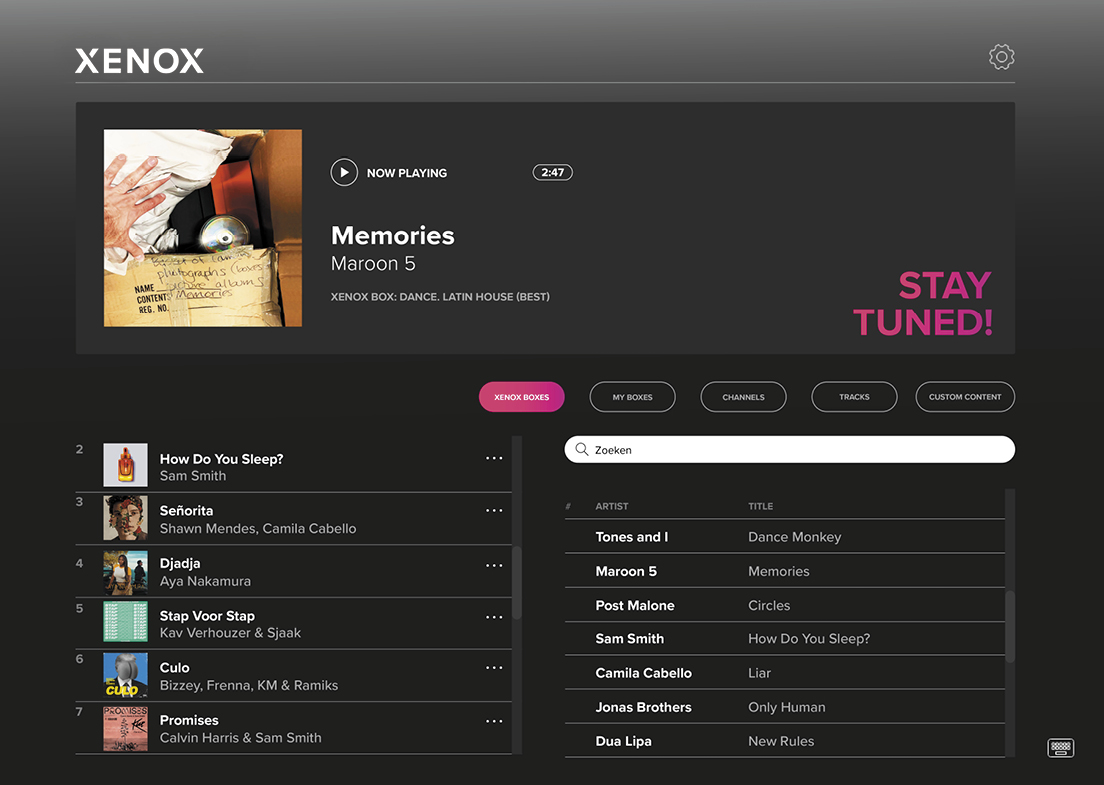Click the magnifier icon in the search bar
This screenshot has width=1104, height=785.
coord(582,449)
